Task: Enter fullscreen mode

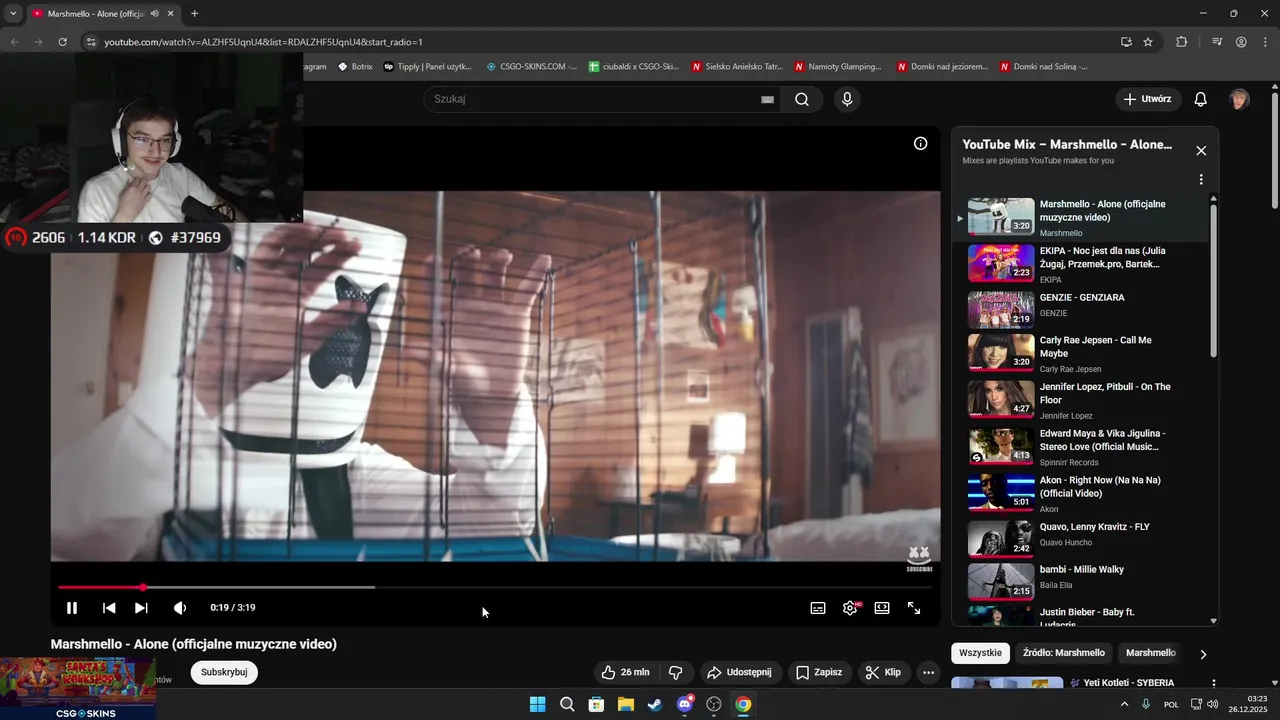Action: coord(914,608)
